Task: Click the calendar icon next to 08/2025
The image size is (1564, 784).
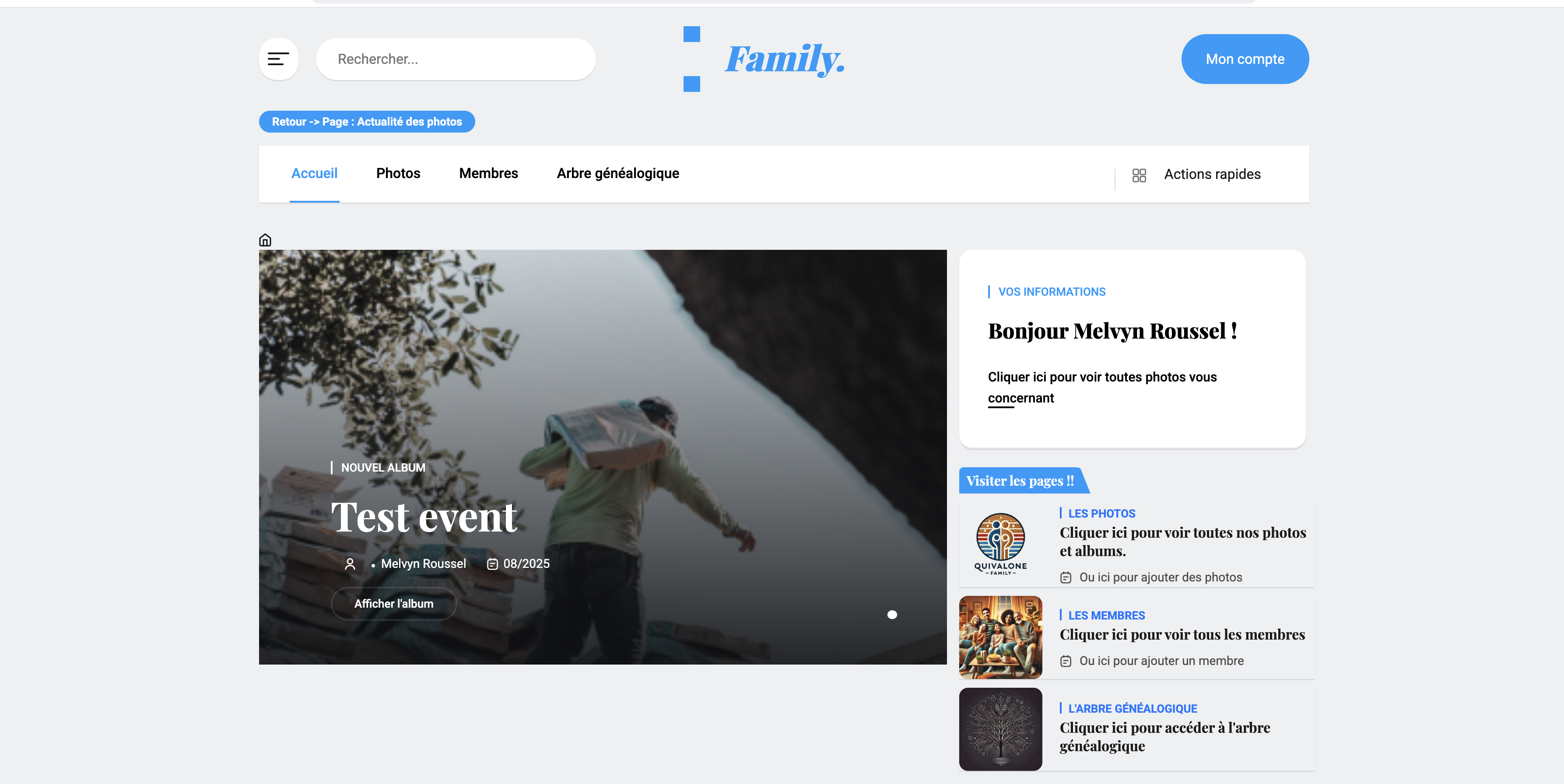Action: pos(492,564)
